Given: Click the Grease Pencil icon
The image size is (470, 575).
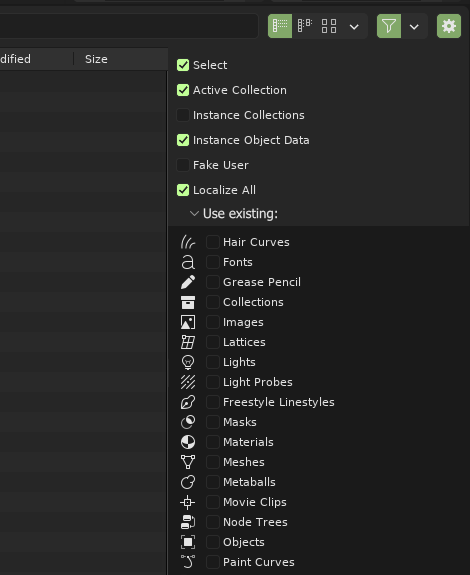Looking at the screenshot, I should (x=188, y=282).
